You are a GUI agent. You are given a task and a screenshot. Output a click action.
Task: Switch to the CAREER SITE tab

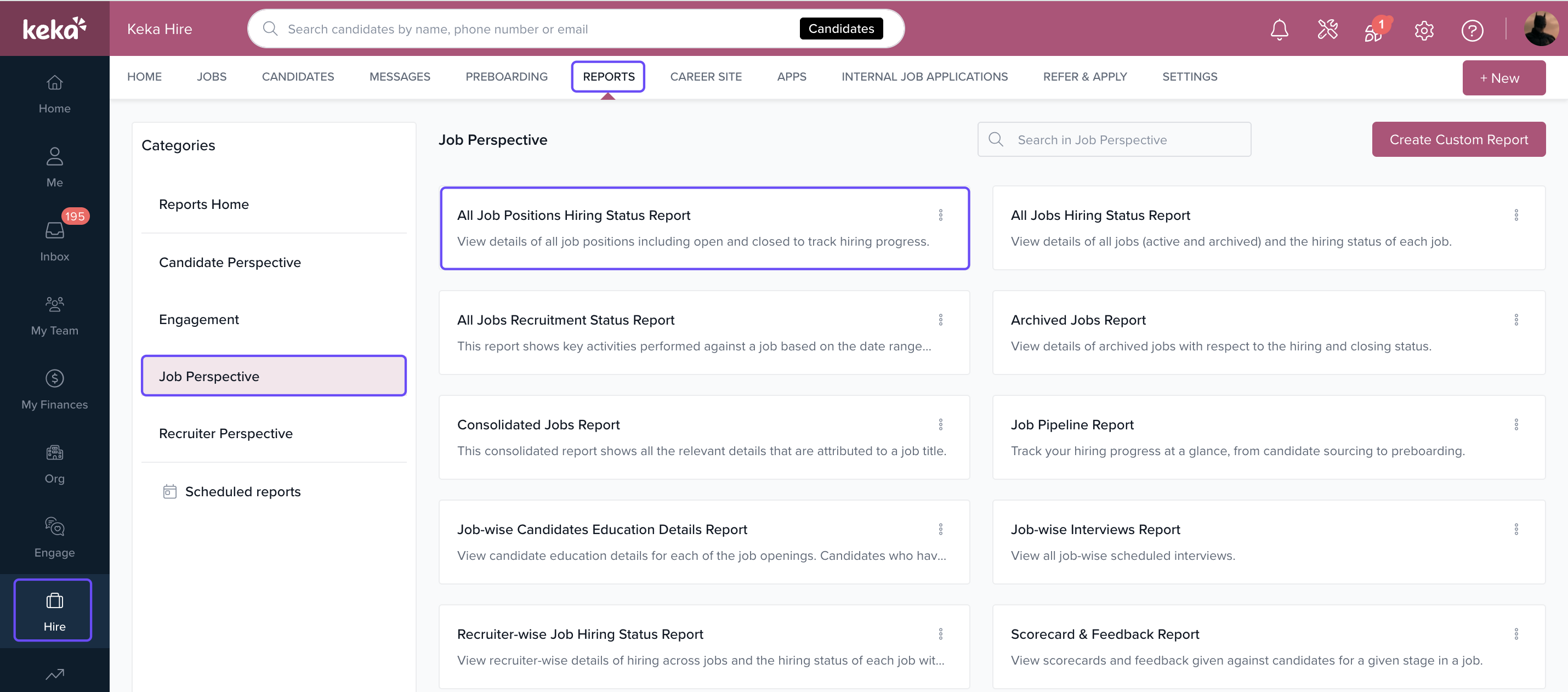[x=706, y=77]
